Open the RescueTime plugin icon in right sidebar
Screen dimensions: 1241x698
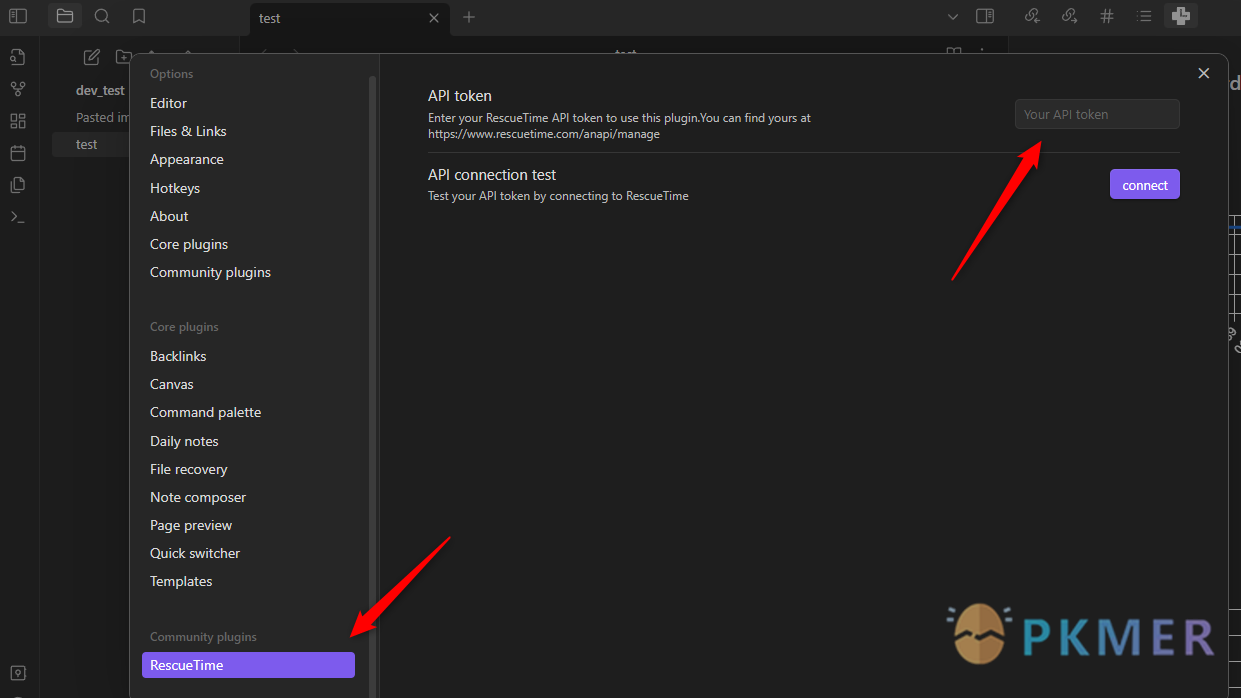click(1181, 16)
